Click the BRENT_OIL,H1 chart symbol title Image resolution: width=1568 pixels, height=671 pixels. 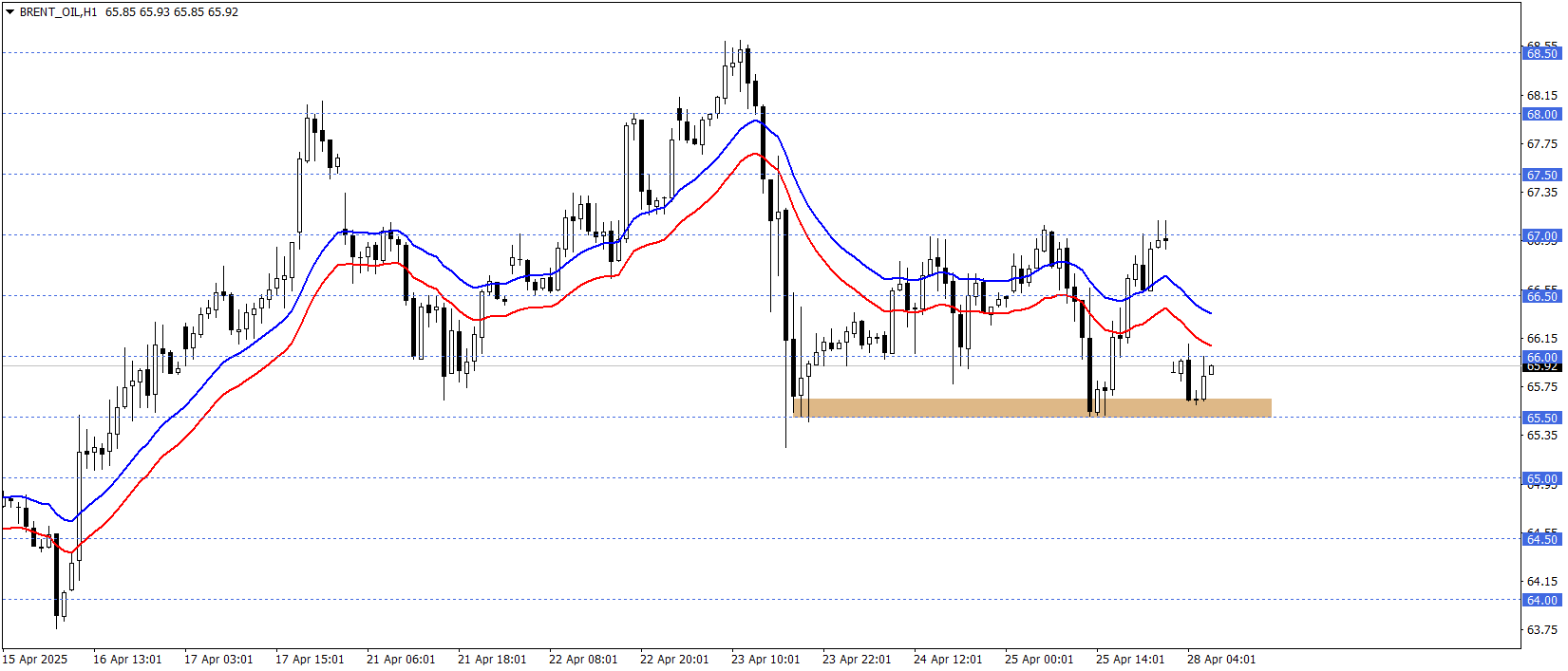[58, 12]
